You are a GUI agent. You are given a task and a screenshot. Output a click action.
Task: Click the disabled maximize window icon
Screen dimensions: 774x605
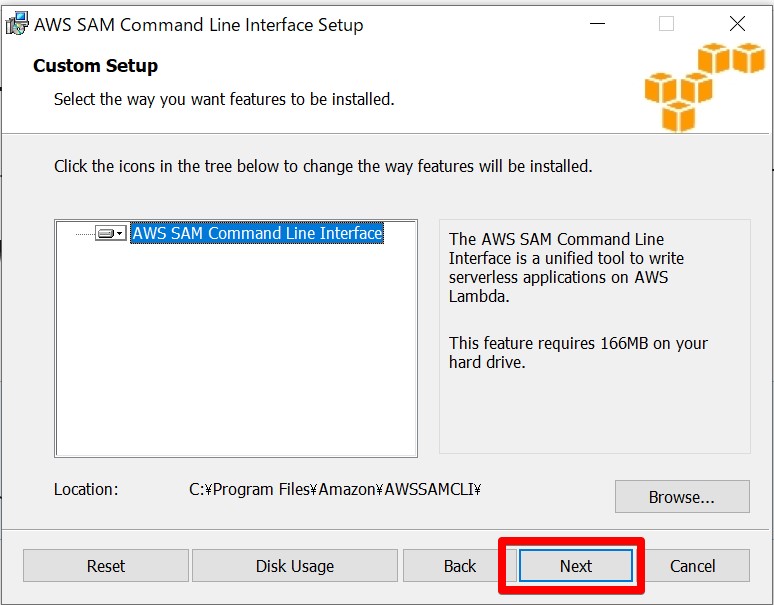coord(666,23)
